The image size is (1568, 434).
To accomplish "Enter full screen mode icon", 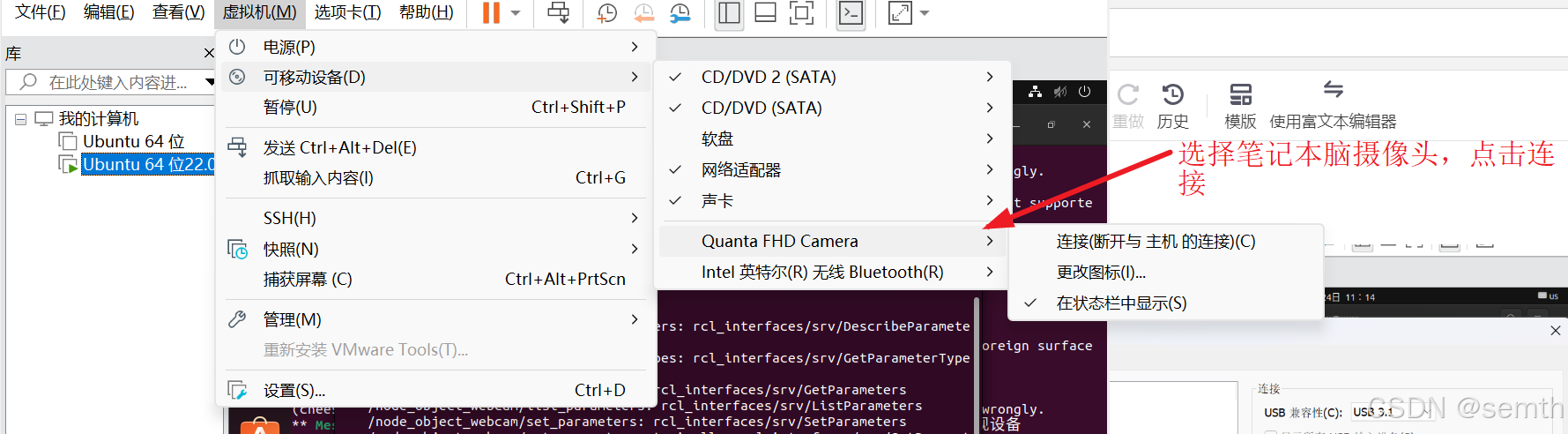I will click(801, 12).
